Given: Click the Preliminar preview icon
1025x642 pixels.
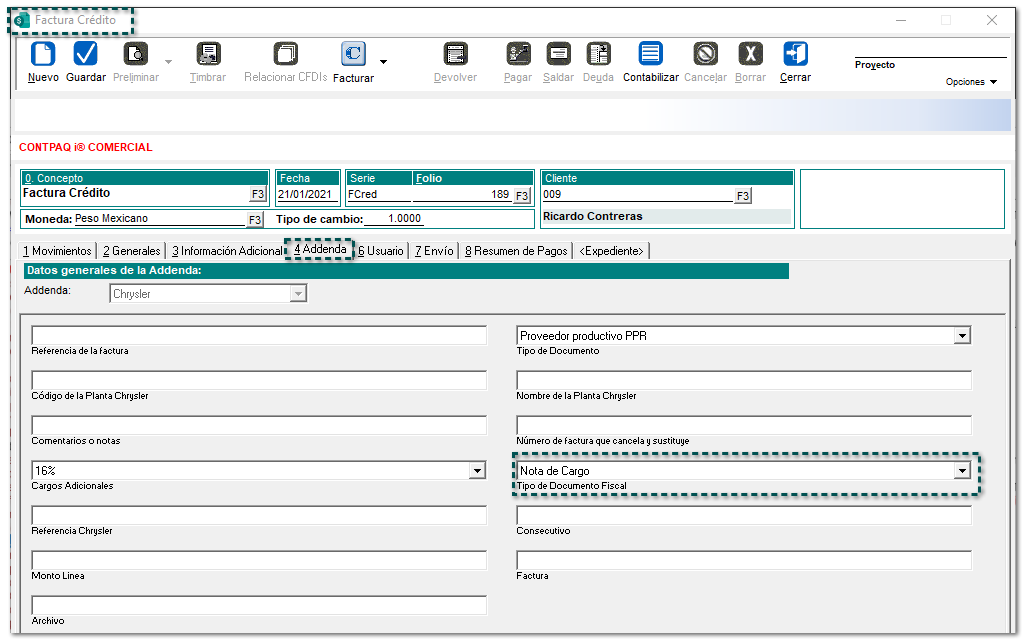Looking at the screenshot, I should (135, 54).
